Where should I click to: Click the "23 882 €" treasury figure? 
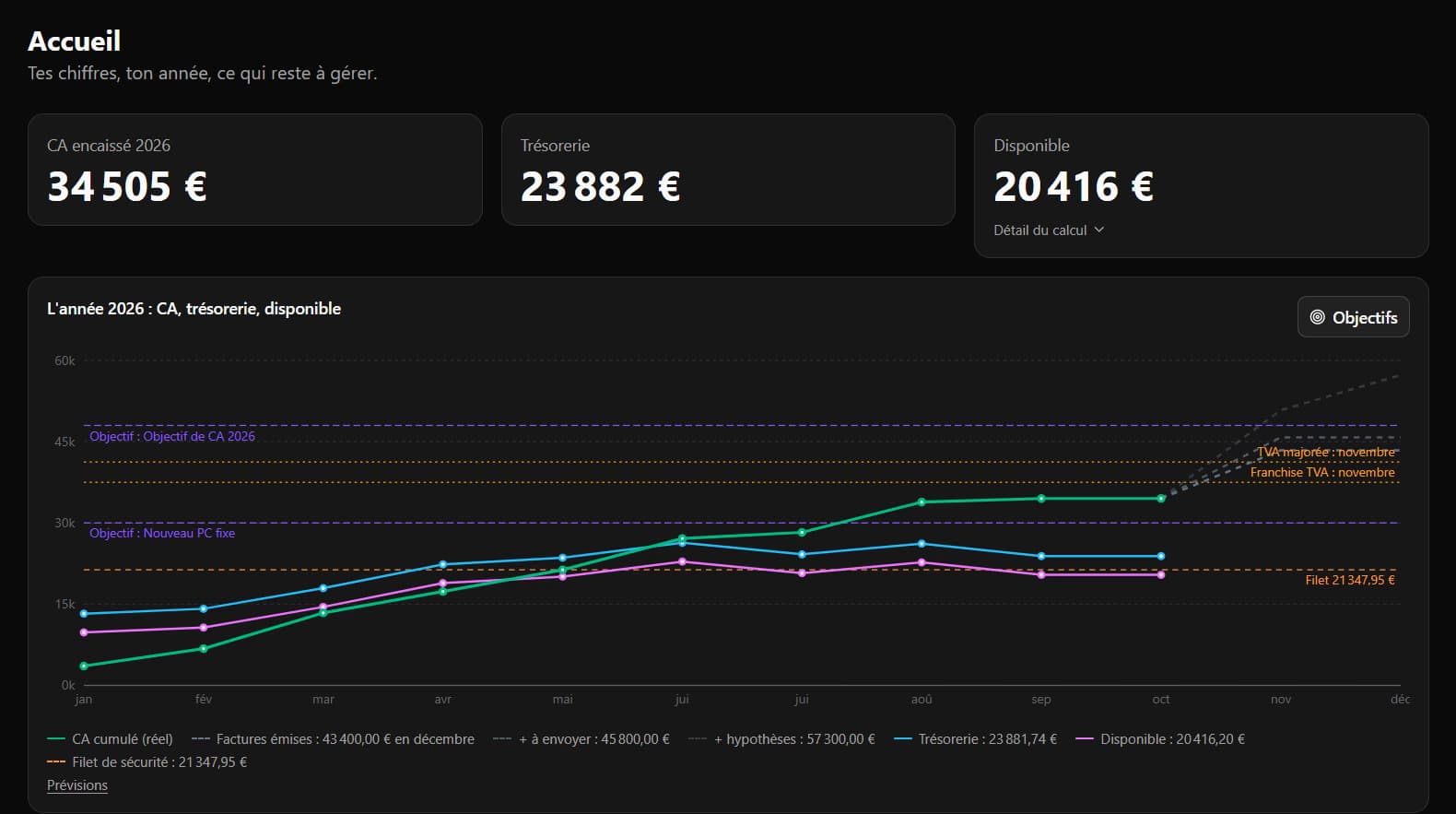point(601,186)
